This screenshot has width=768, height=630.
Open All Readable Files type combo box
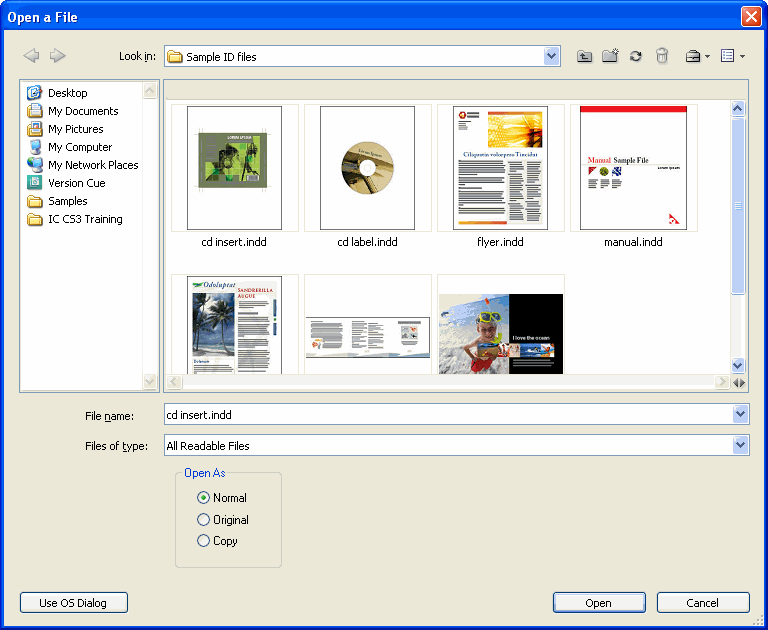[456, 445]
